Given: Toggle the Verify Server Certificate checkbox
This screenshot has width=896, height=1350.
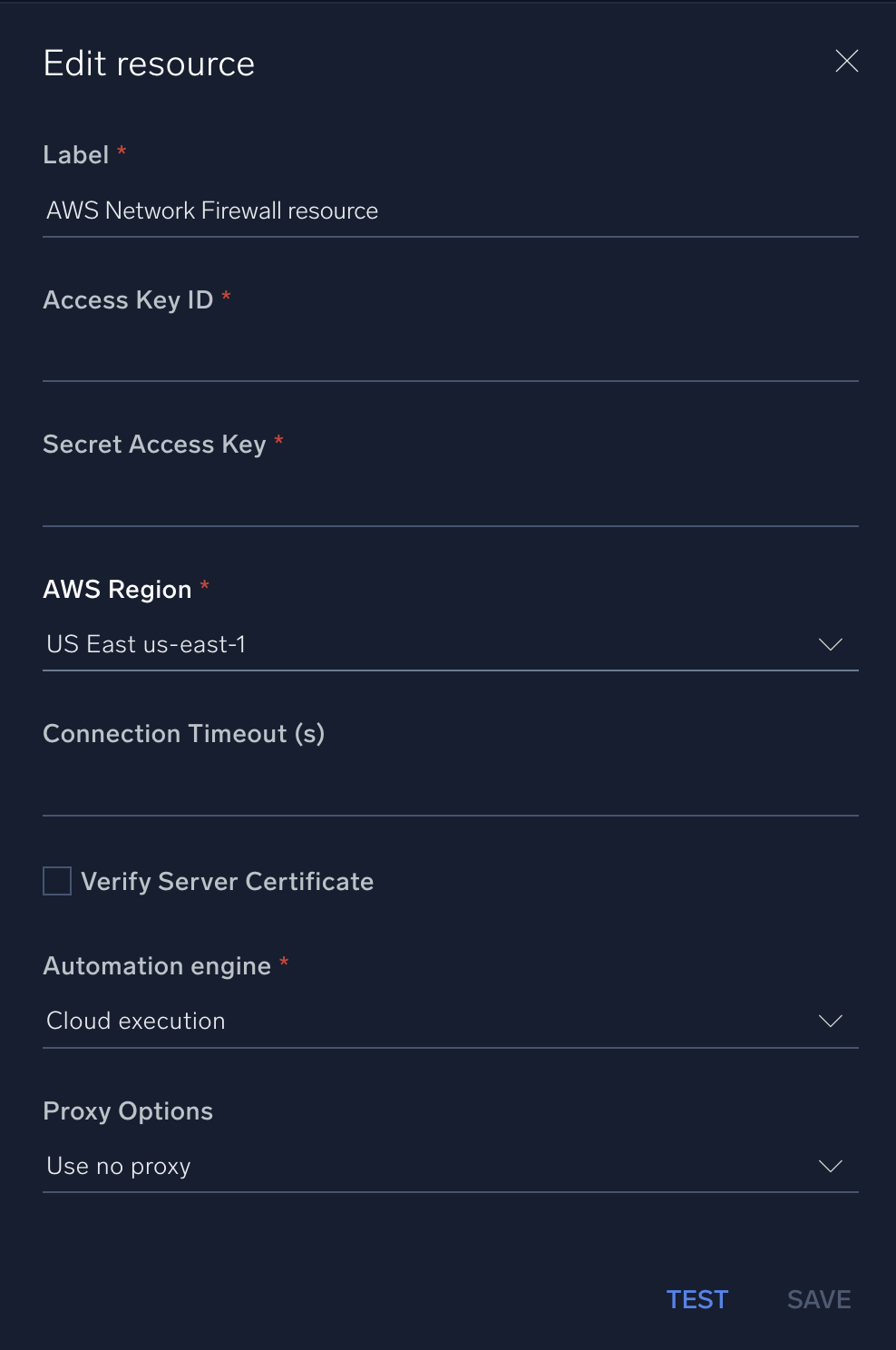Looking at the screenshot, I should point(56,880).
